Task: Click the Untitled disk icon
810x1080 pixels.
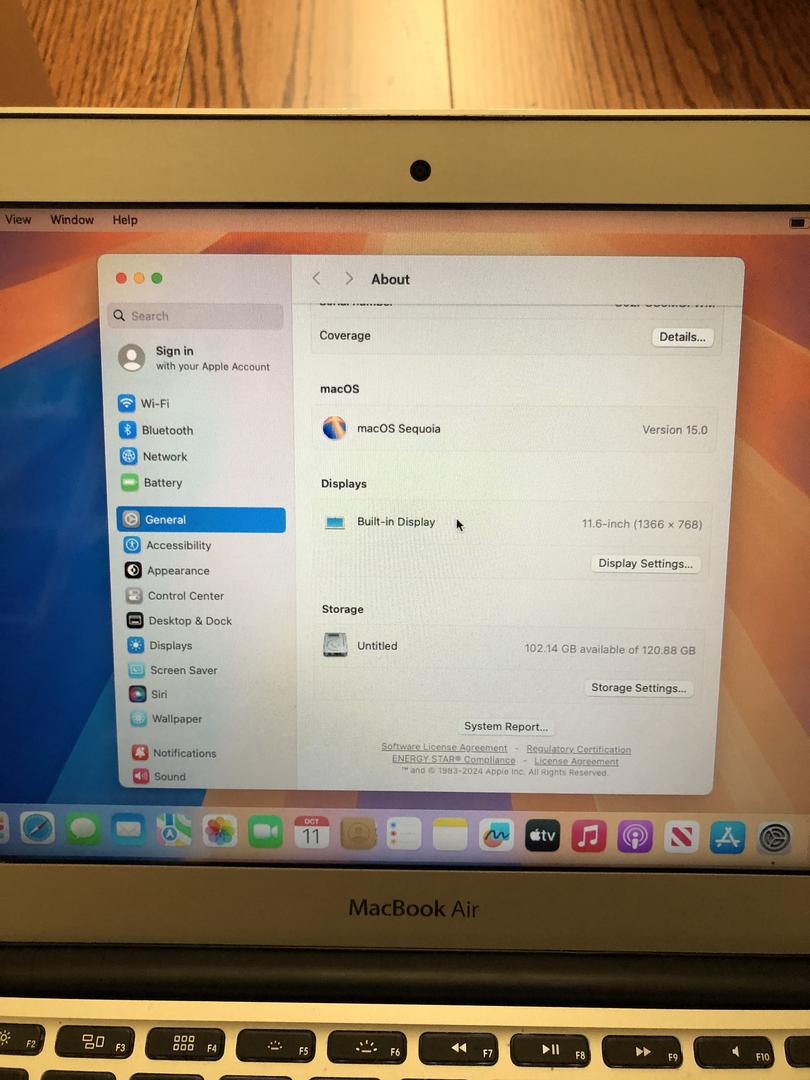Action: 335,645
